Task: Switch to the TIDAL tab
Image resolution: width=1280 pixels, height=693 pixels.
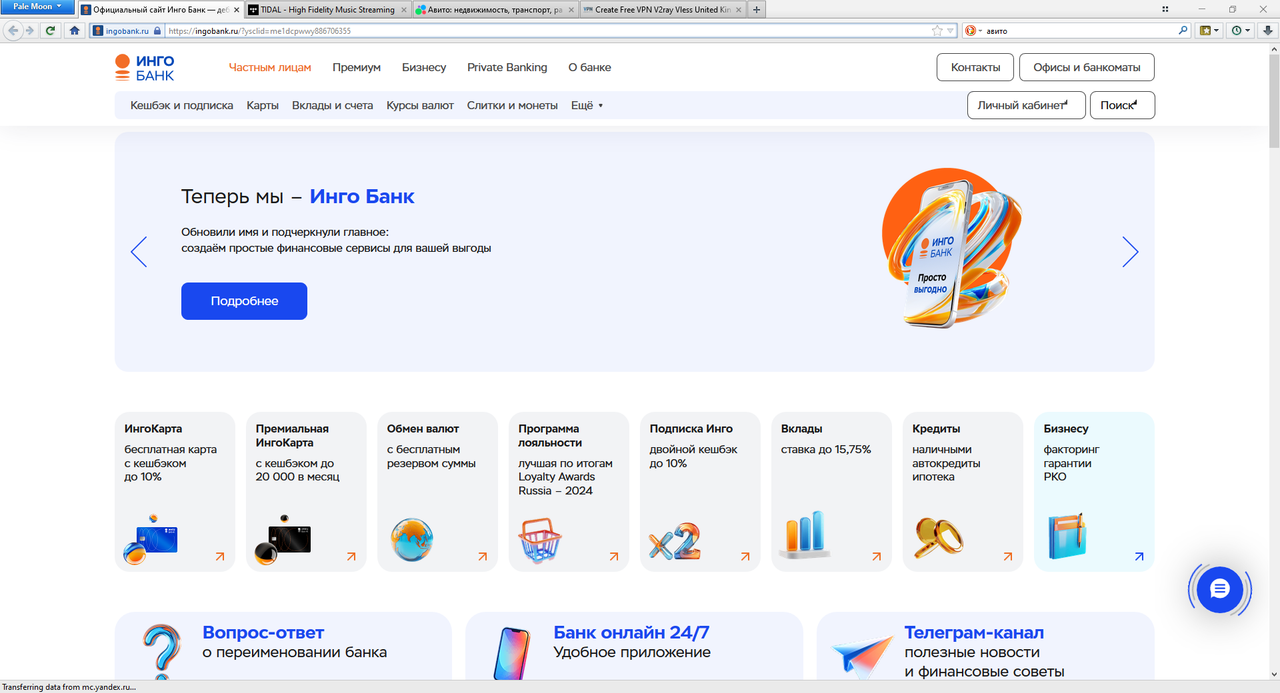Action: 326,9
